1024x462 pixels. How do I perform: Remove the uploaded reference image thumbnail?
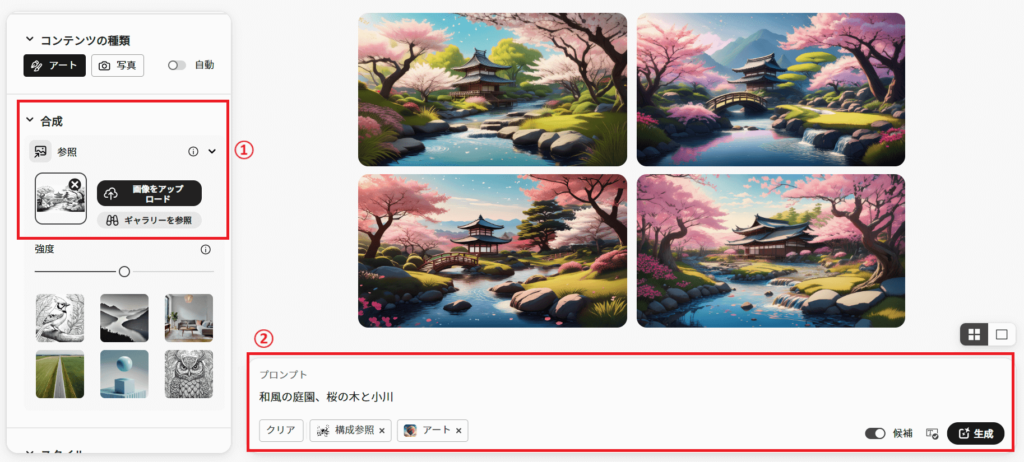[74, 185]
